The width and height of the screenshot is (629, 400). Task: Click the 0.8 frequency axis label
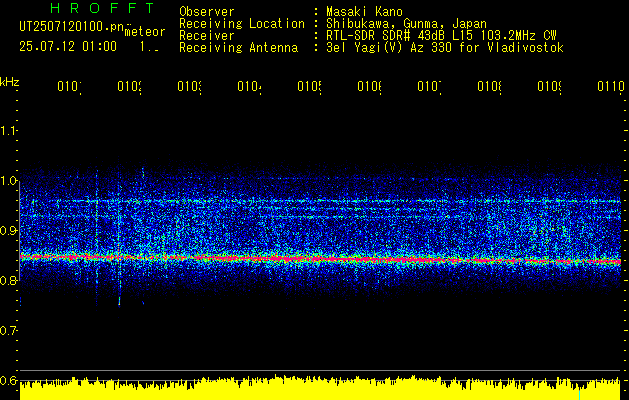(x=8, y=280)
